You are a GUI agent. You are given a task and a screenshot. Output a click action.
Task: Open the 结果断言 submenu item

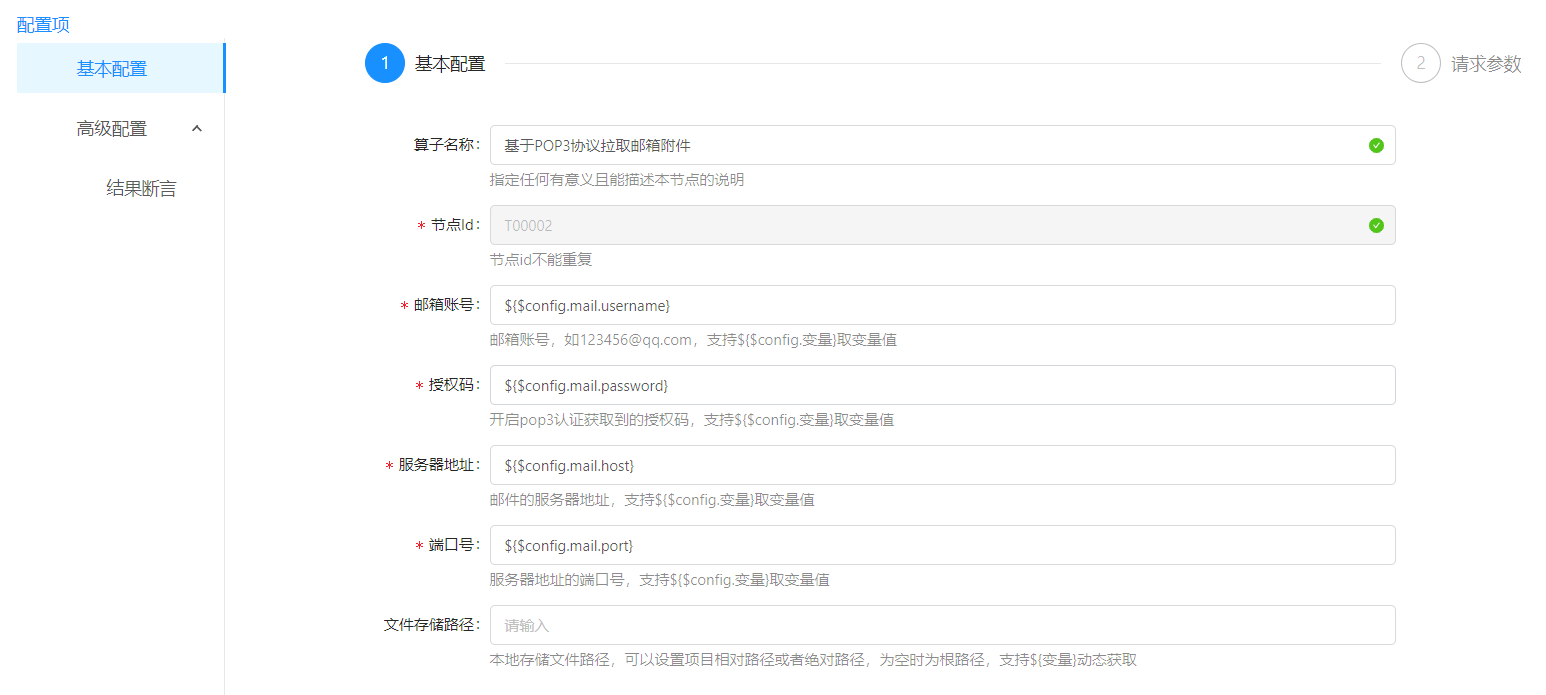coord(141,189)
